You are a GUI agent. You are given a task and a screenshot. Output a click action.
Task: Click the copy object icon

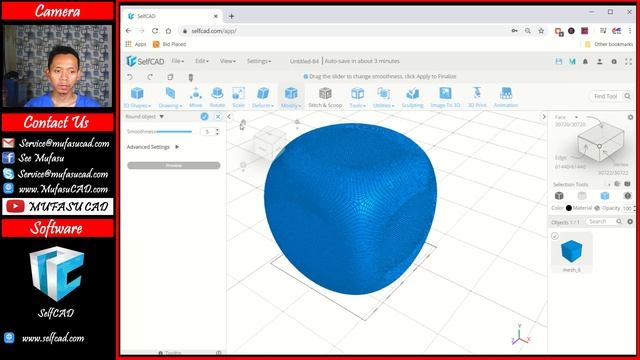[x=170, y=77]
